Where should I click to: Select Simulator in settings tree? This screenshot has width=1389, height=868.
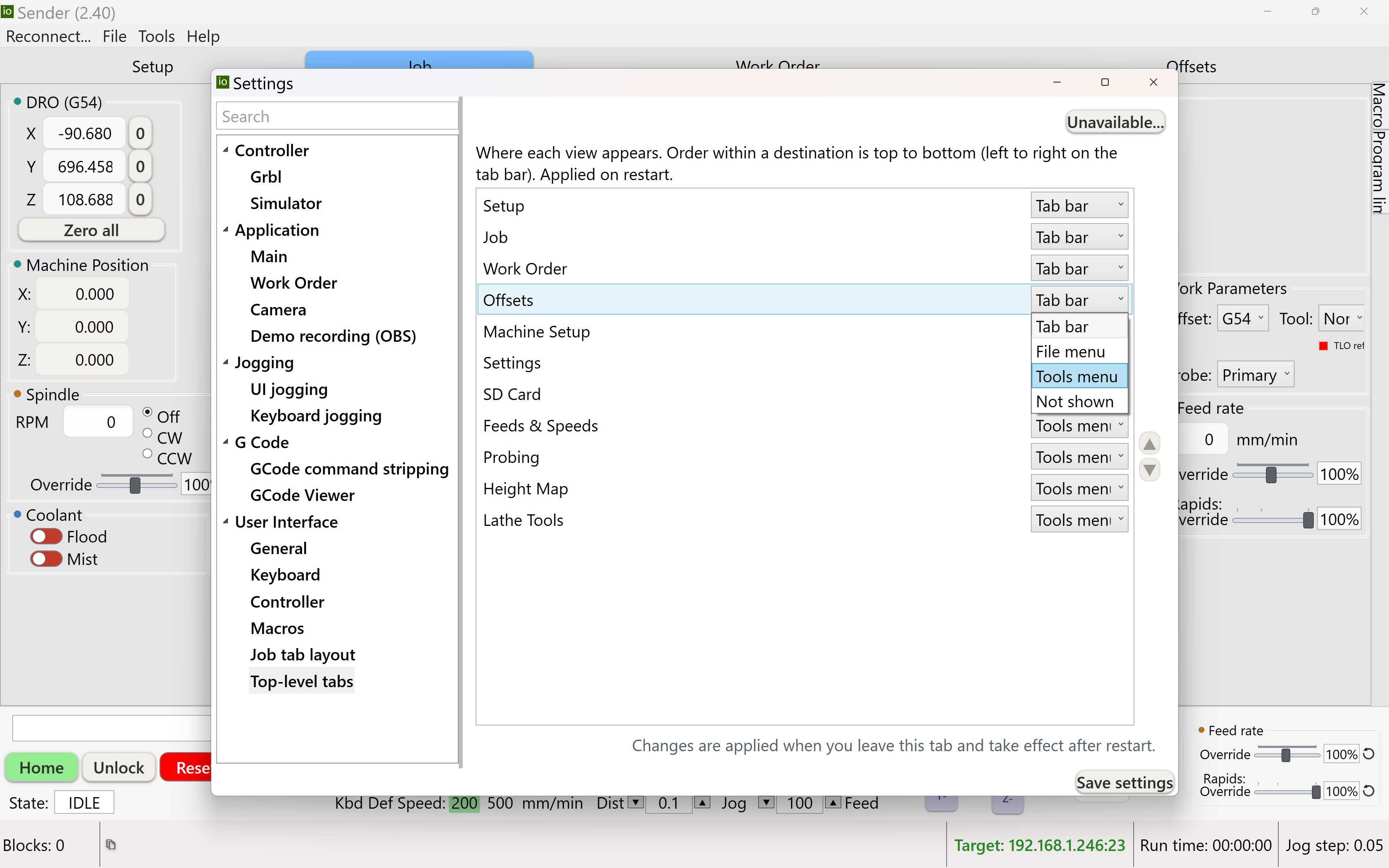point(286,203)
